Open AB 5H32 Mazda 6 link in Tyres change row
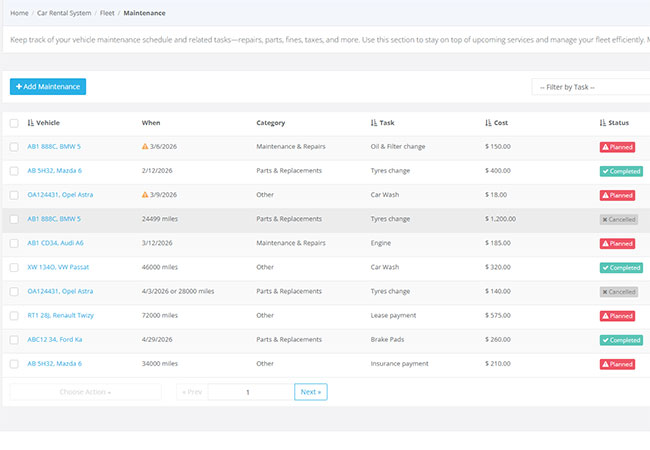This screenshot has height=450, width=650. pos(54,170)
